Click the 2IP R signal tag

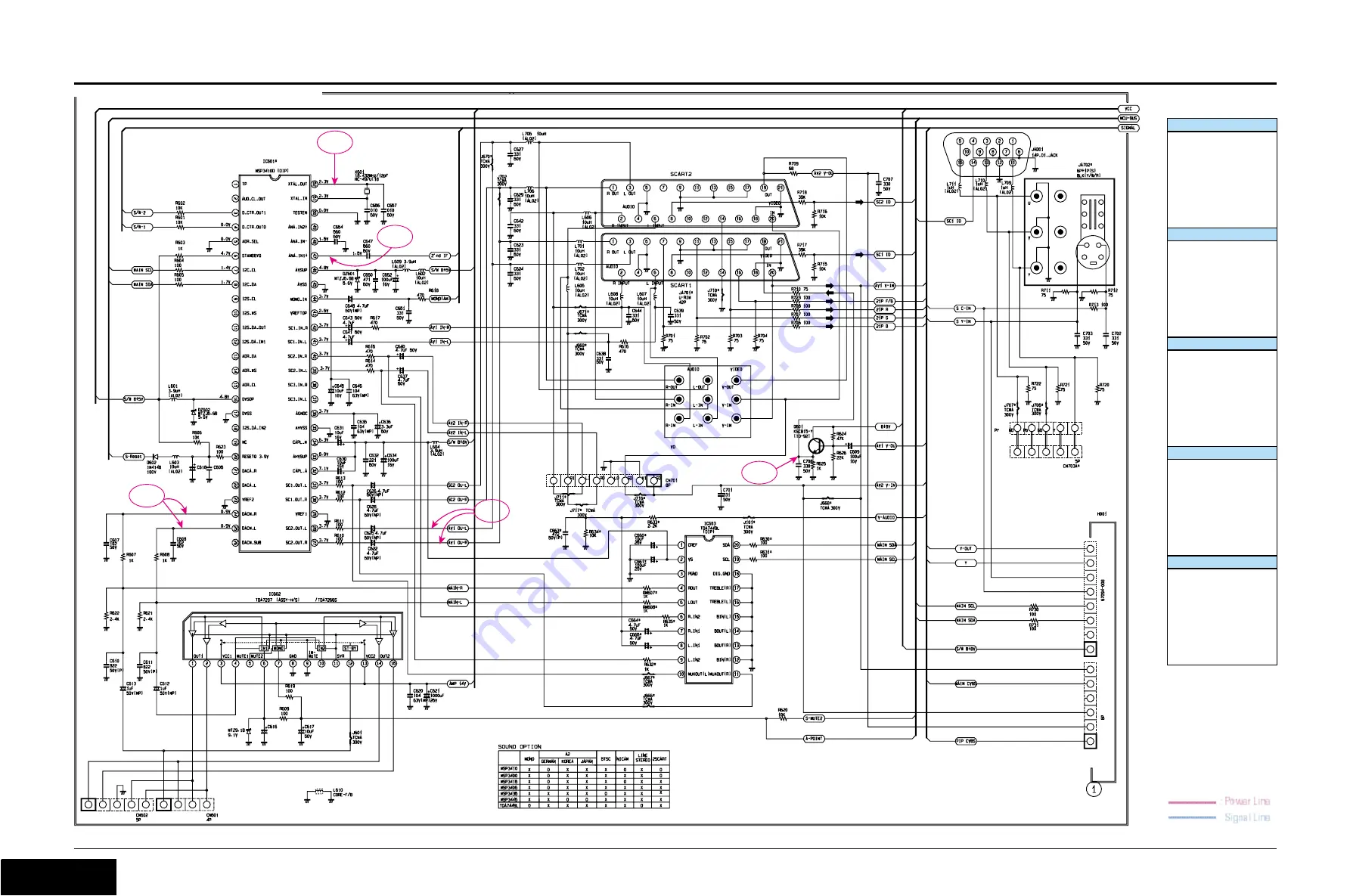[x=885, y=309]
